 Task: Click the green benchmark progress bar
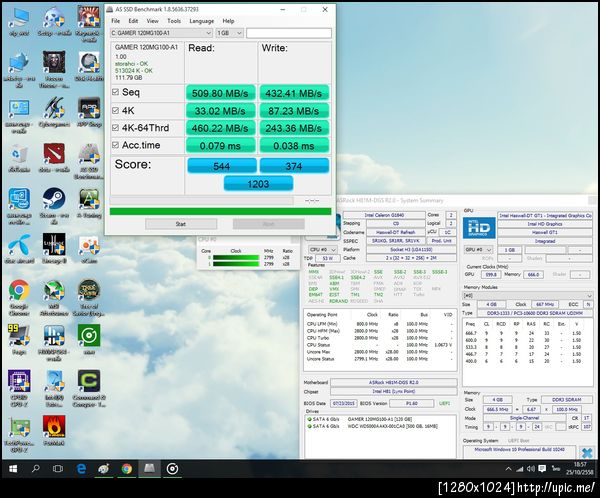(x=219, y=210)
